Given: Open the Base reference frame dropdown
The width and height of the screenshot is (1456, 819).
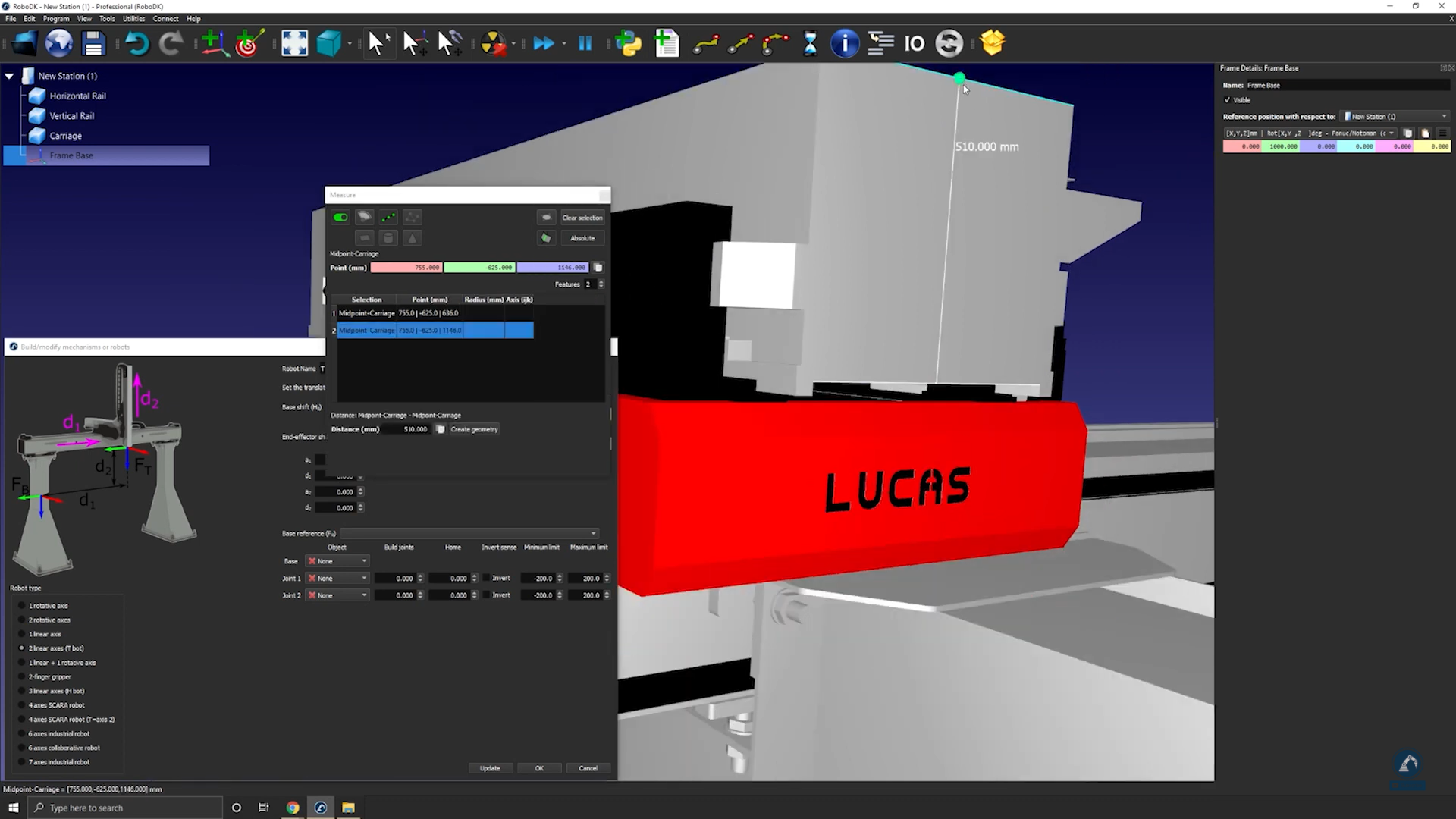Looking at the screenshot, I should click(469, 533).
